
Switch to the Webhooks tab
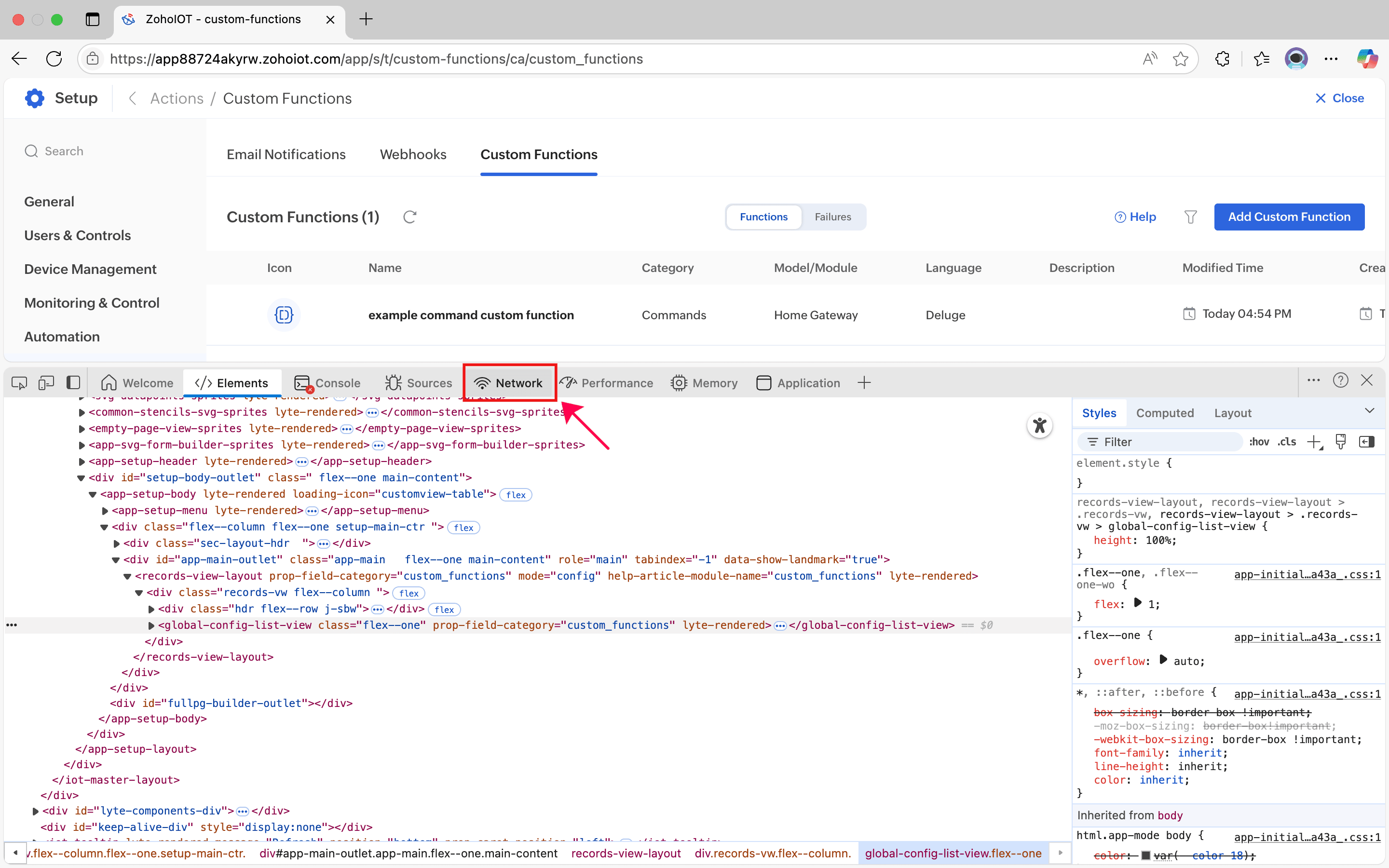(413, 154)
